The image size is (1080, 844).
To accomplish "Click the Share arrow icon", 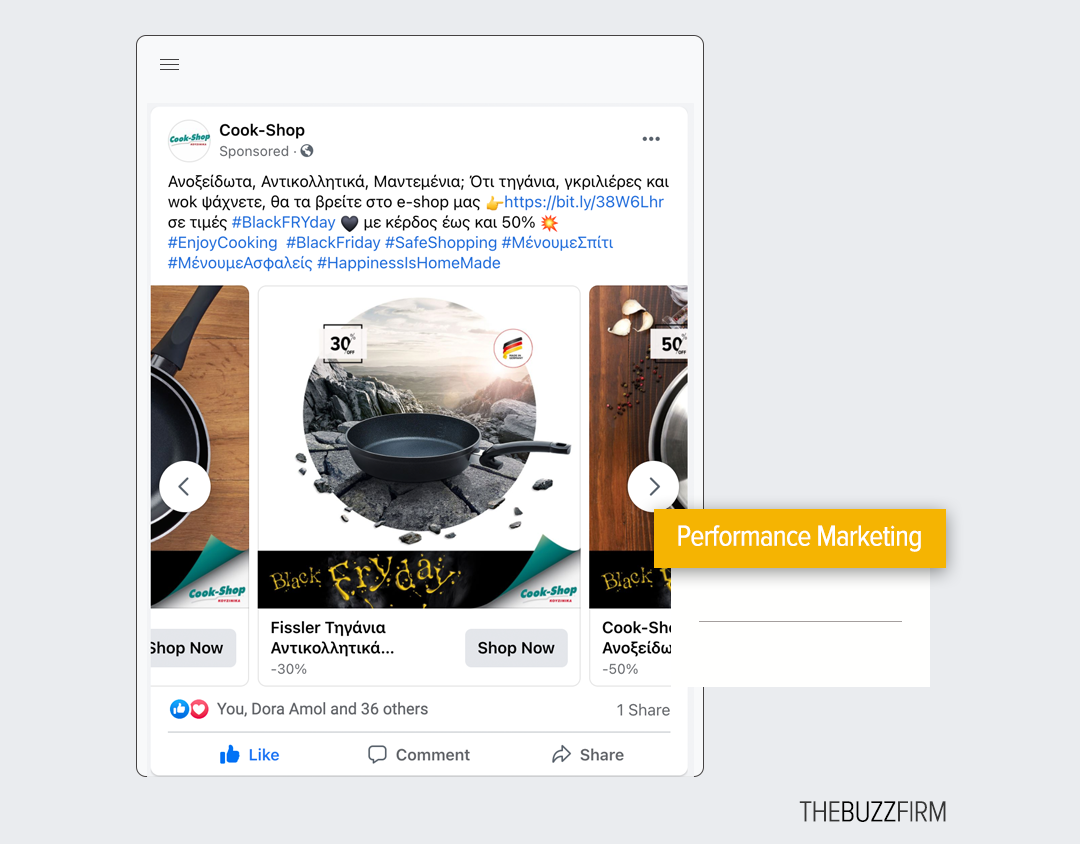I will tap(561, 754).
